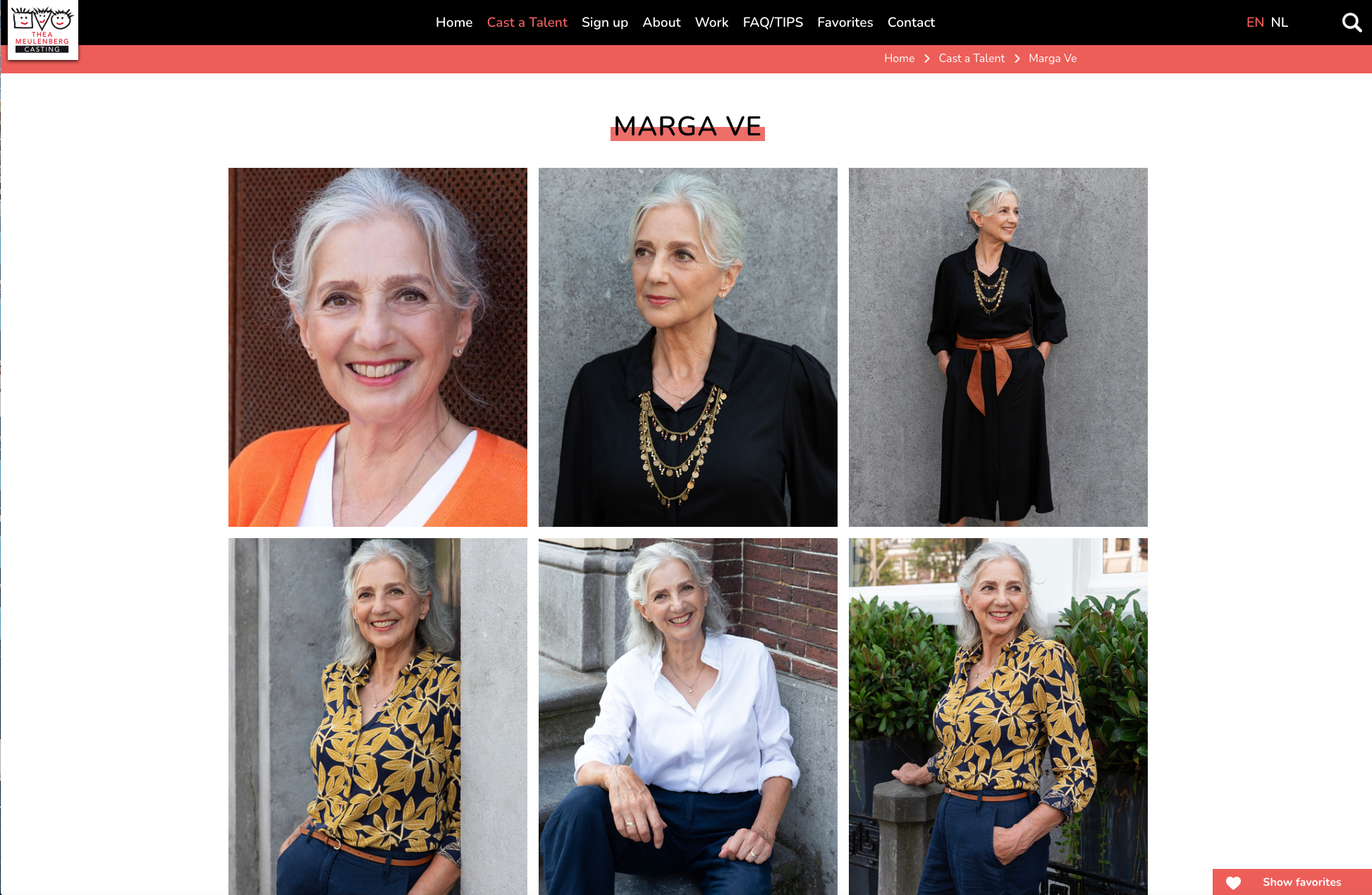Open the white shirt seated photo
Image resolution: width=1372 pixels, height=895 pixels.
tap(688, 717)
